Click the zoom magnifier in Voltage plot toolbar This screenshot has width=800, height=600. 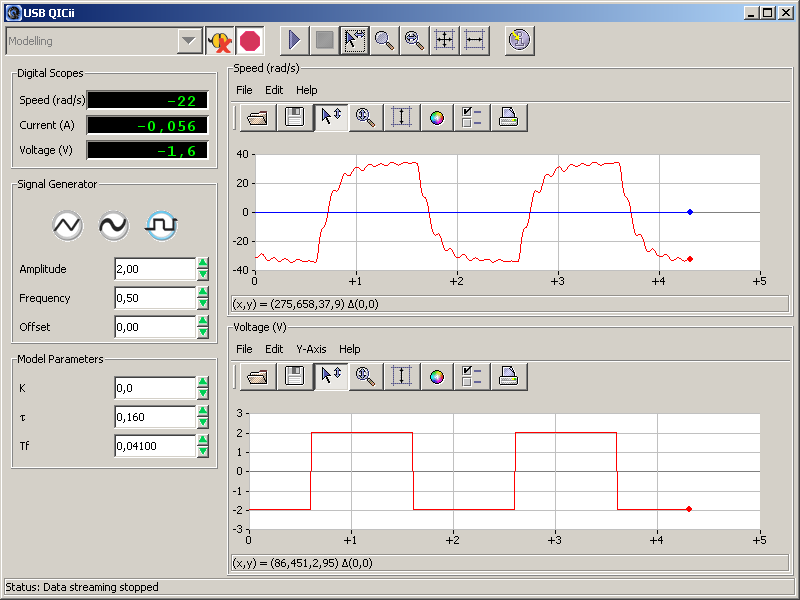click(x=366, y=377)
